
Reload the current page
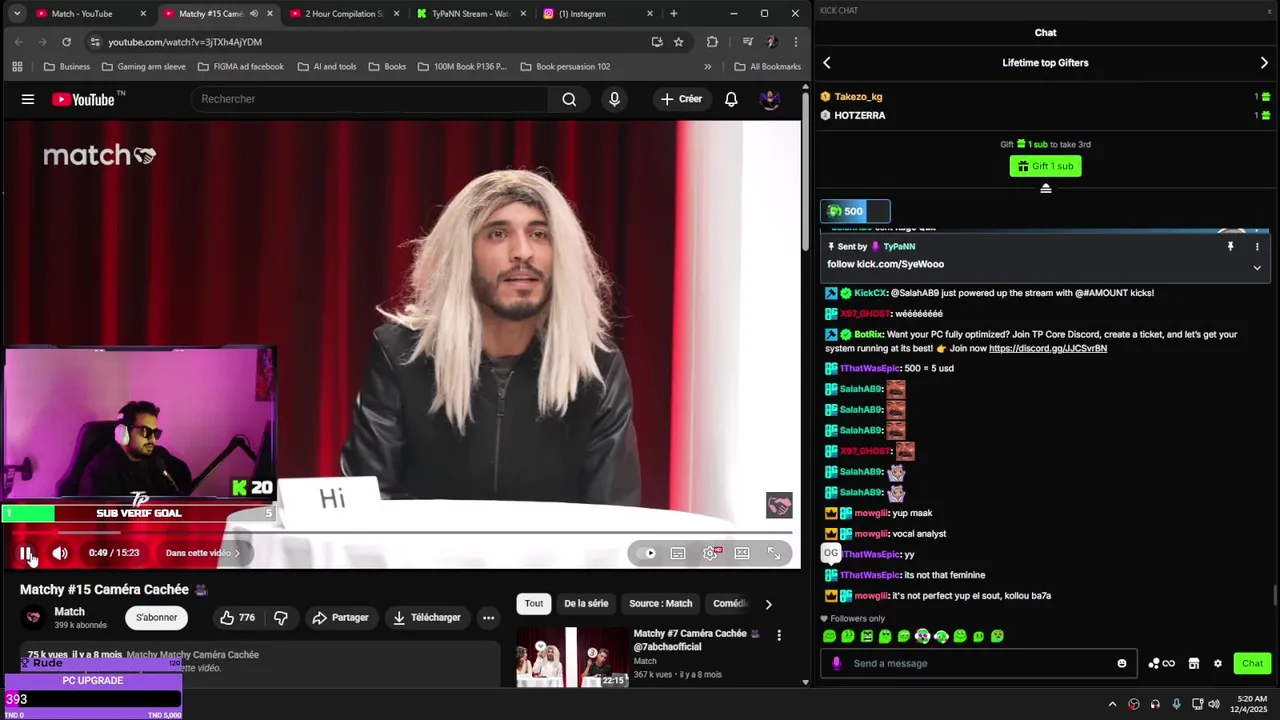[66, 42]
